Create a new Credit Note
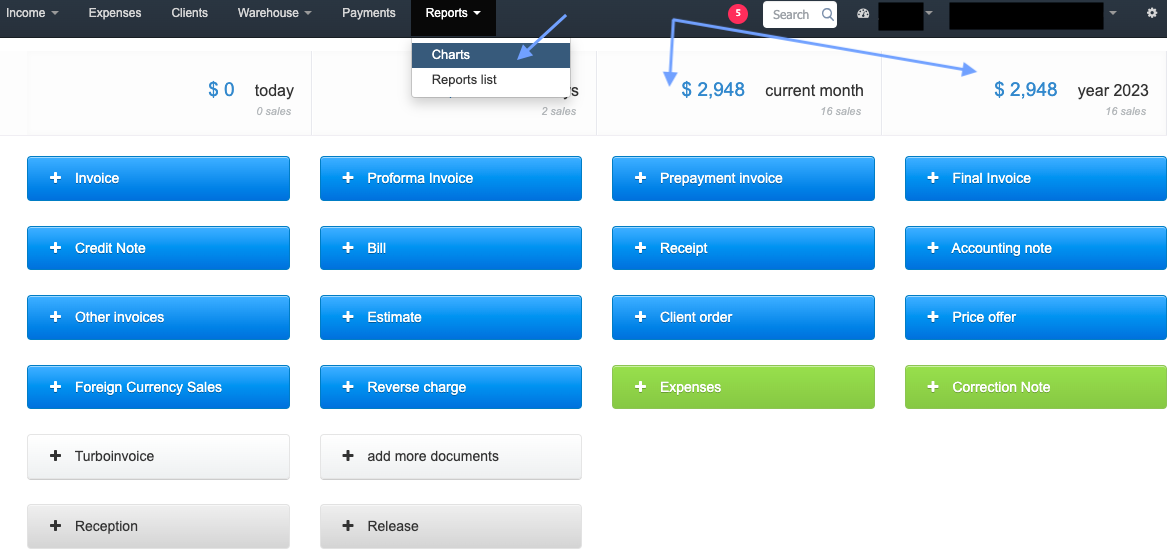Screen dimensions: 1167x556 click(x=158, y=248)
